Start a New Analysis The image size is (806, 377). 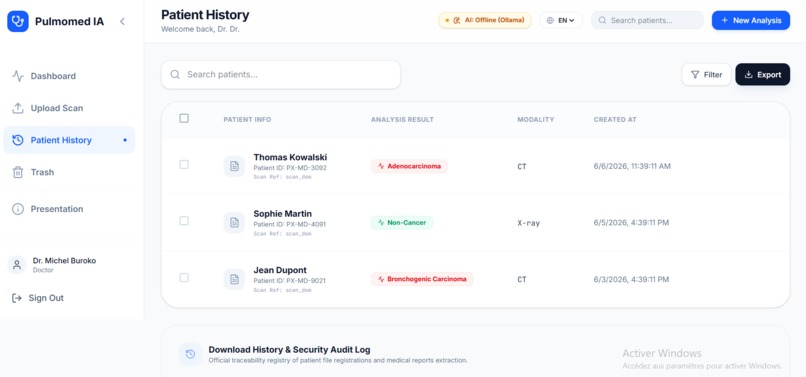[x=750, y=21]
